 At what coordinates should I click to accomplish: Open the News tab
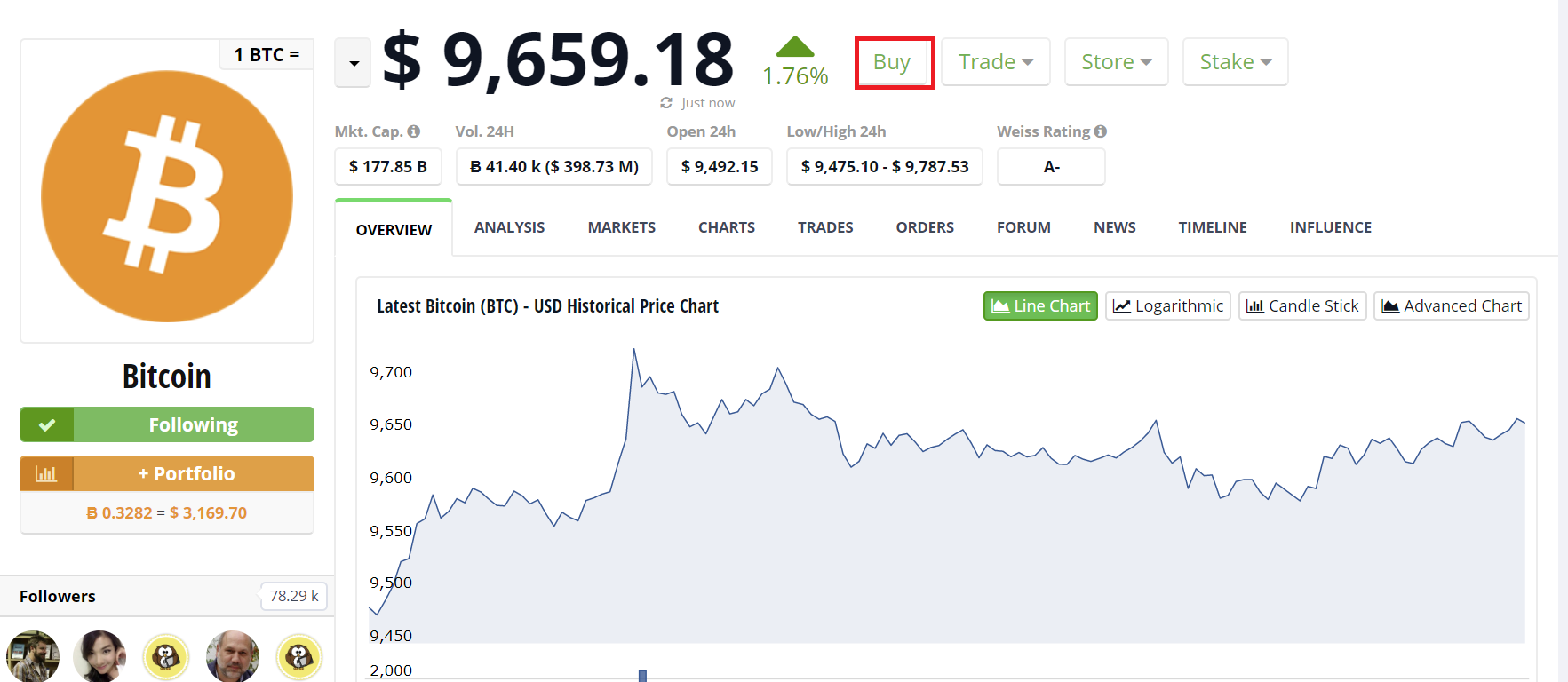click(1115, 227)
